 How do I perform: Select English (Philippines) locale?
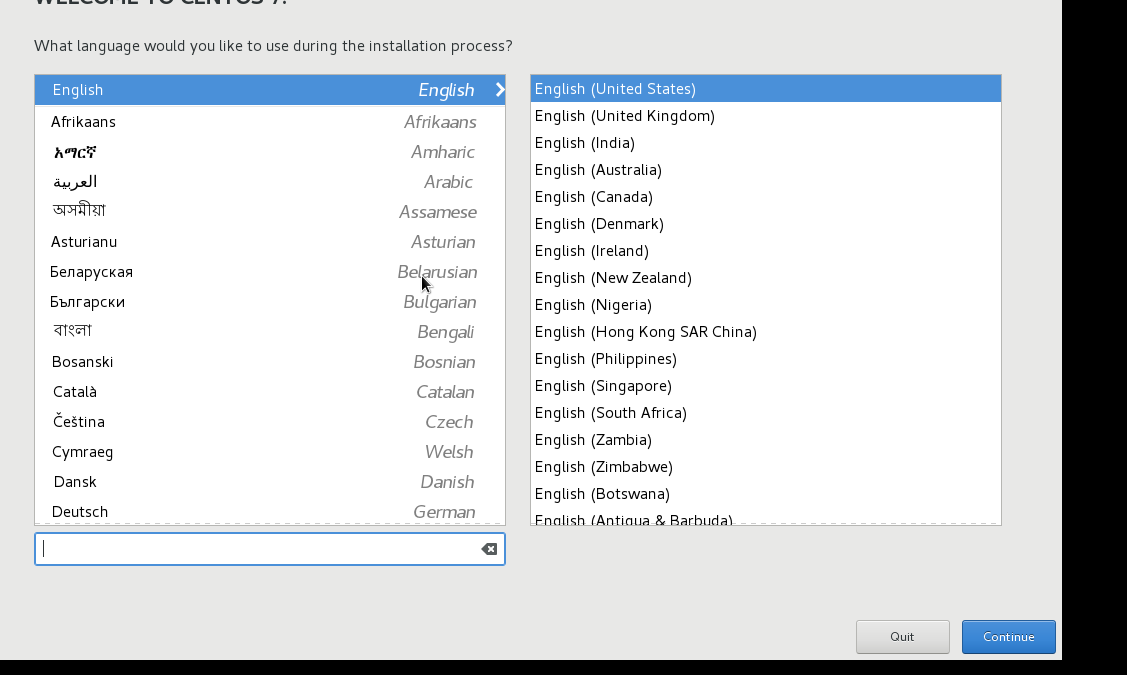[x=765, y=359]
